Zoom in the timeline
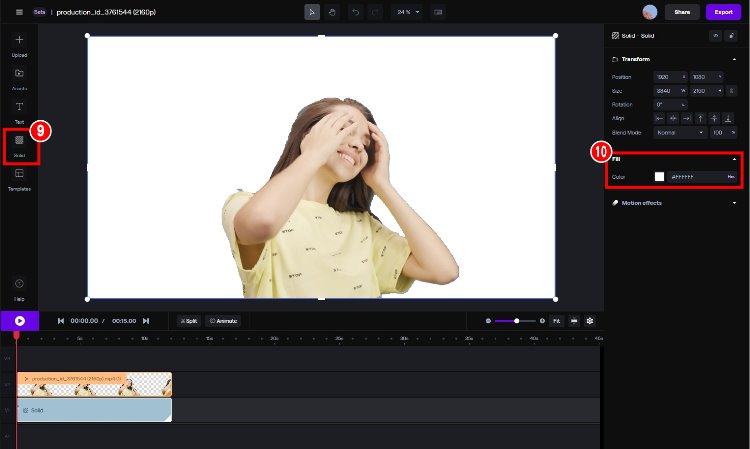The width and height of the screenshot is (750, 449). pos(542,321)
